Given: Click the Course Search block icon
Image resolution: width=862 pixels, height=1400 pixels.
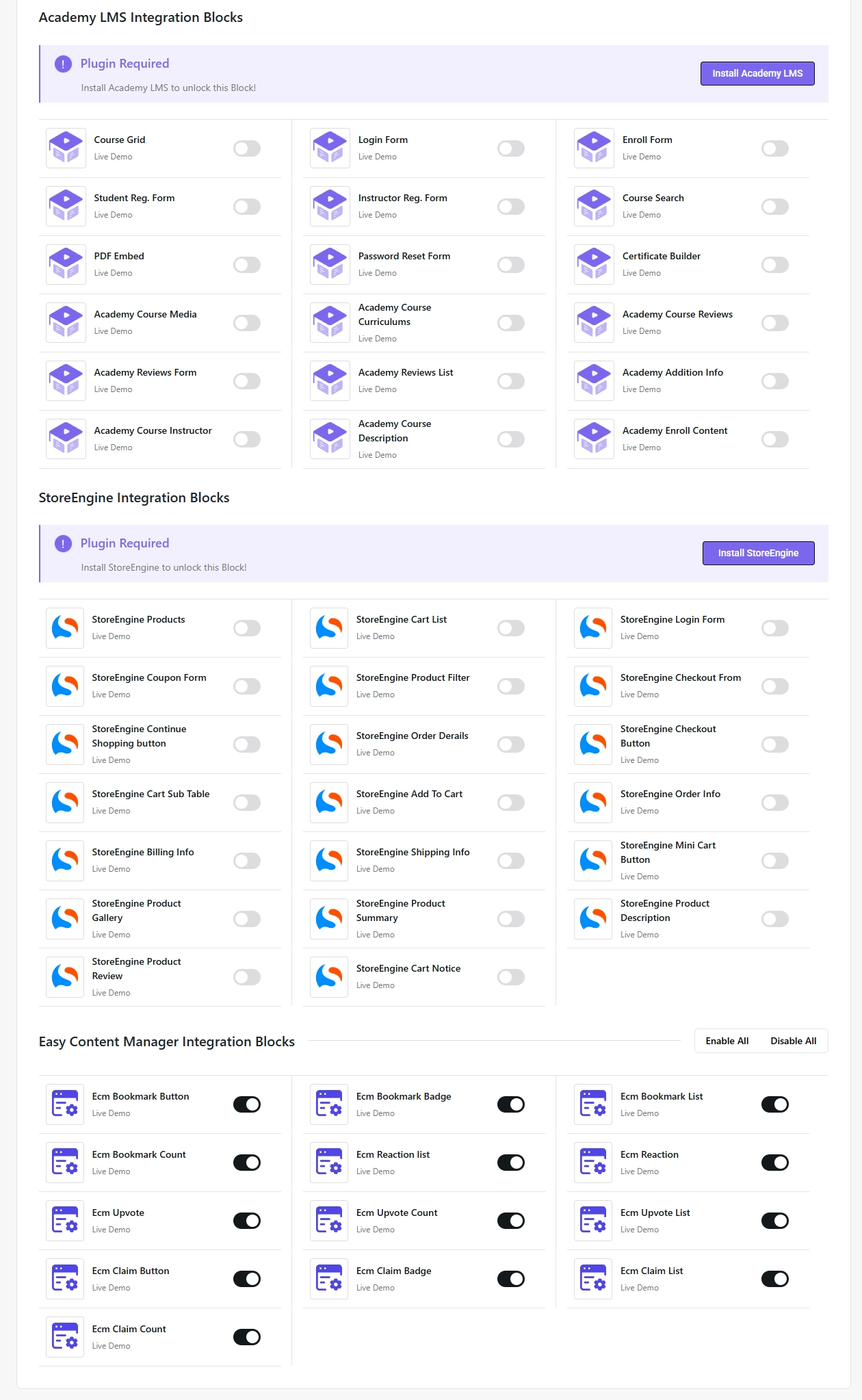Looking at the screenshot, I should 594,206.
